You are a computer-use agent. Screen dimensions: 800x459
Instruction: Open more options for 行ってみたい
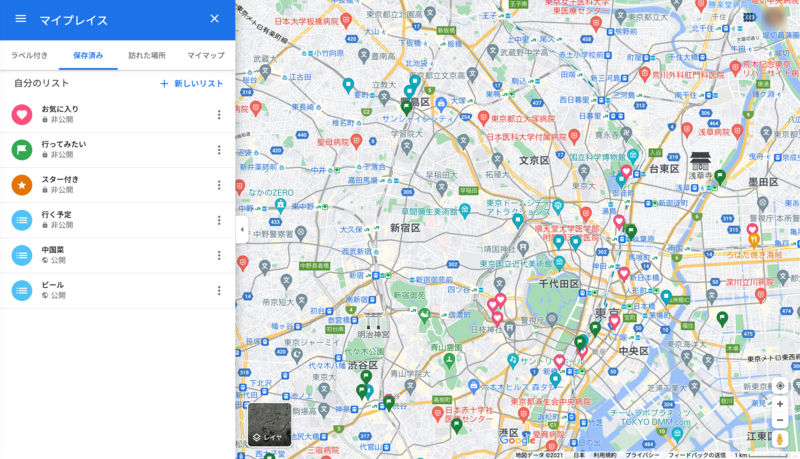click(219, 150)
